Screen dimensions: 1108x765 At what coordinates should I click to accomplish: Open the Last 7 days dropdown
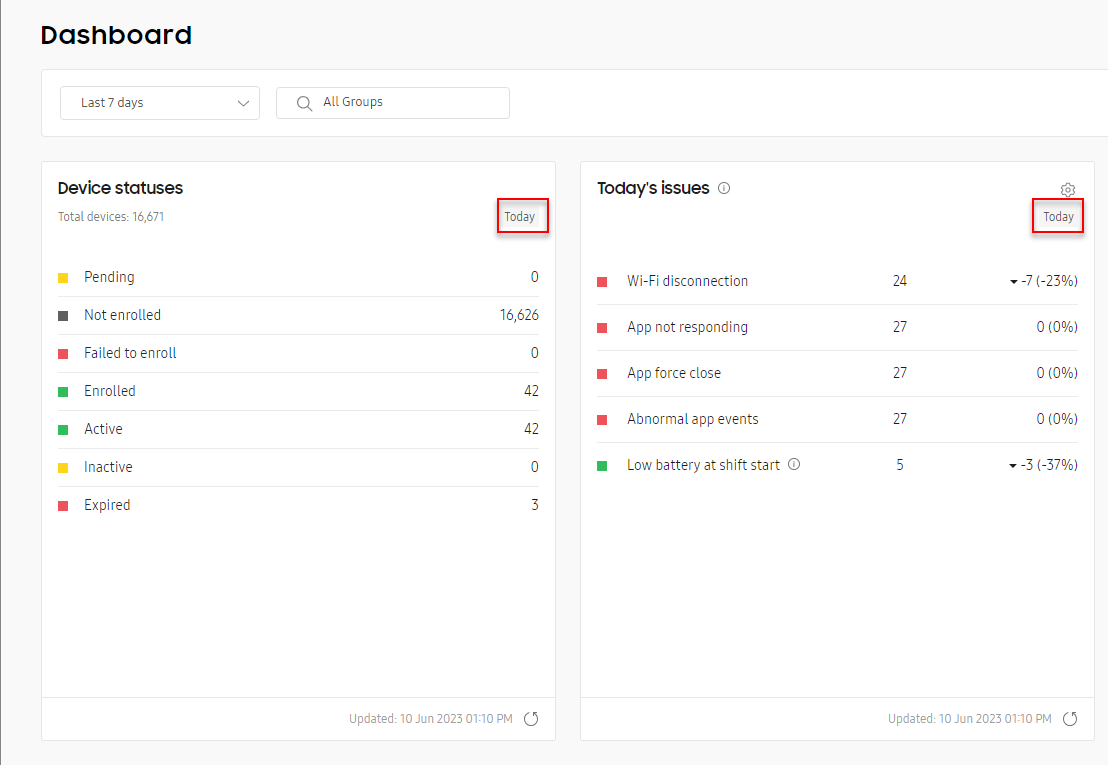tap(159, 102)
